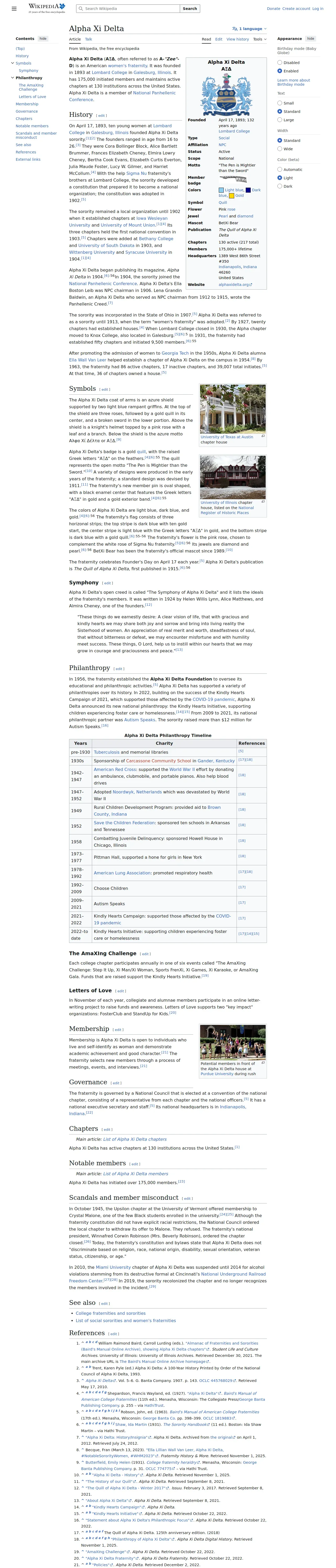336x1568 pixels.
Task: Open the National Panhellenic Conference link in intro
Action: [122, 96]
